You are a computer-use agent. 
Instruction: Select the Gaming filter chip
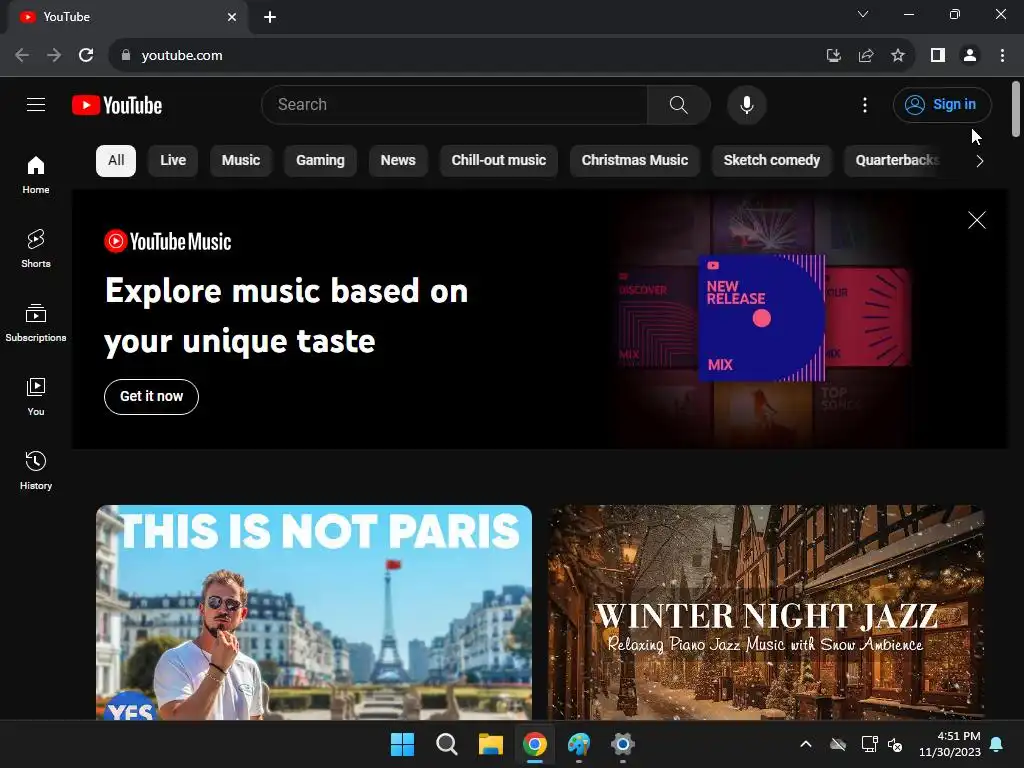coord(320,161)
